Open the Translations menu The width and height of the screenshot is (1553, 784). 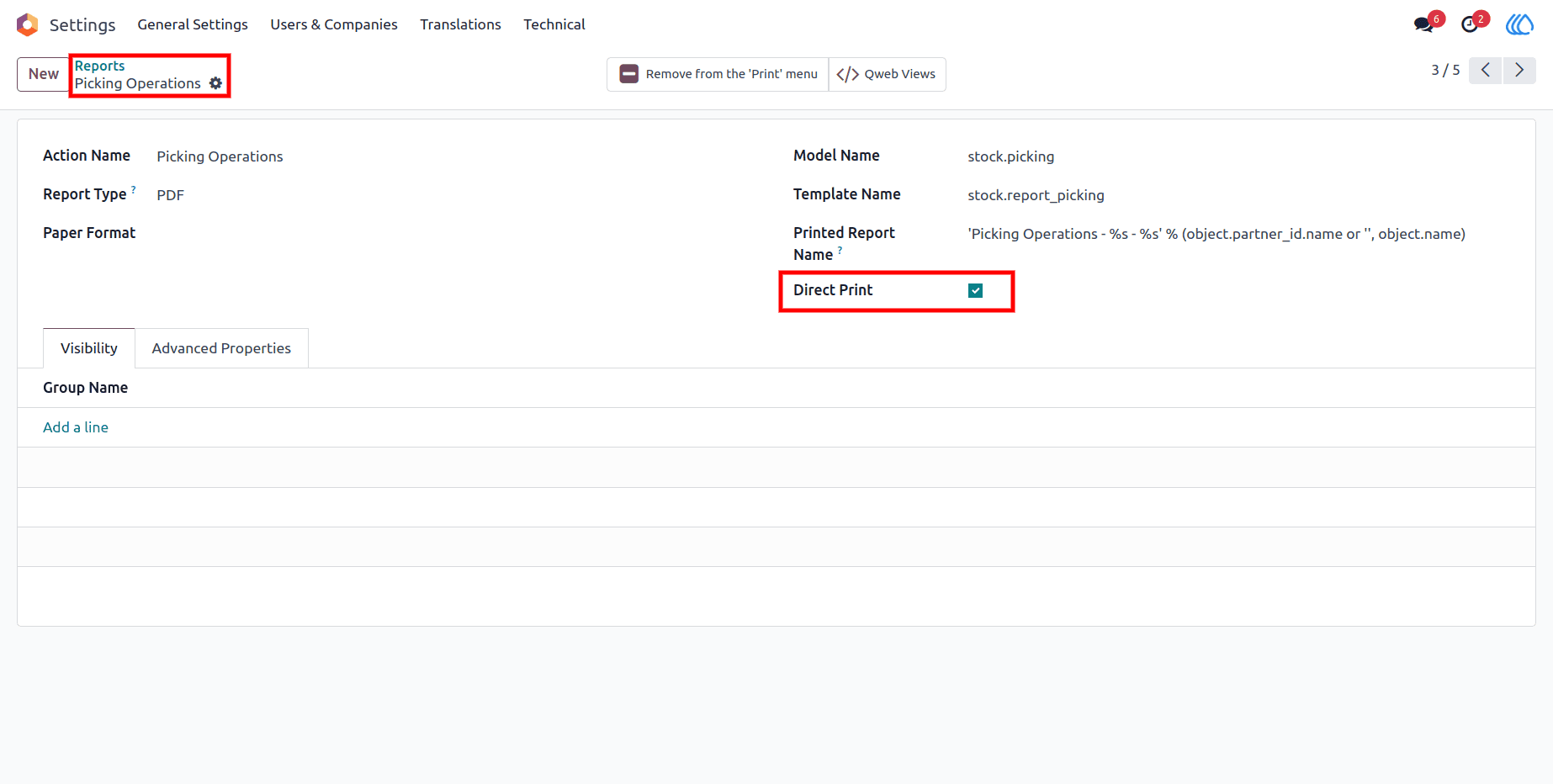pos(461,24)
